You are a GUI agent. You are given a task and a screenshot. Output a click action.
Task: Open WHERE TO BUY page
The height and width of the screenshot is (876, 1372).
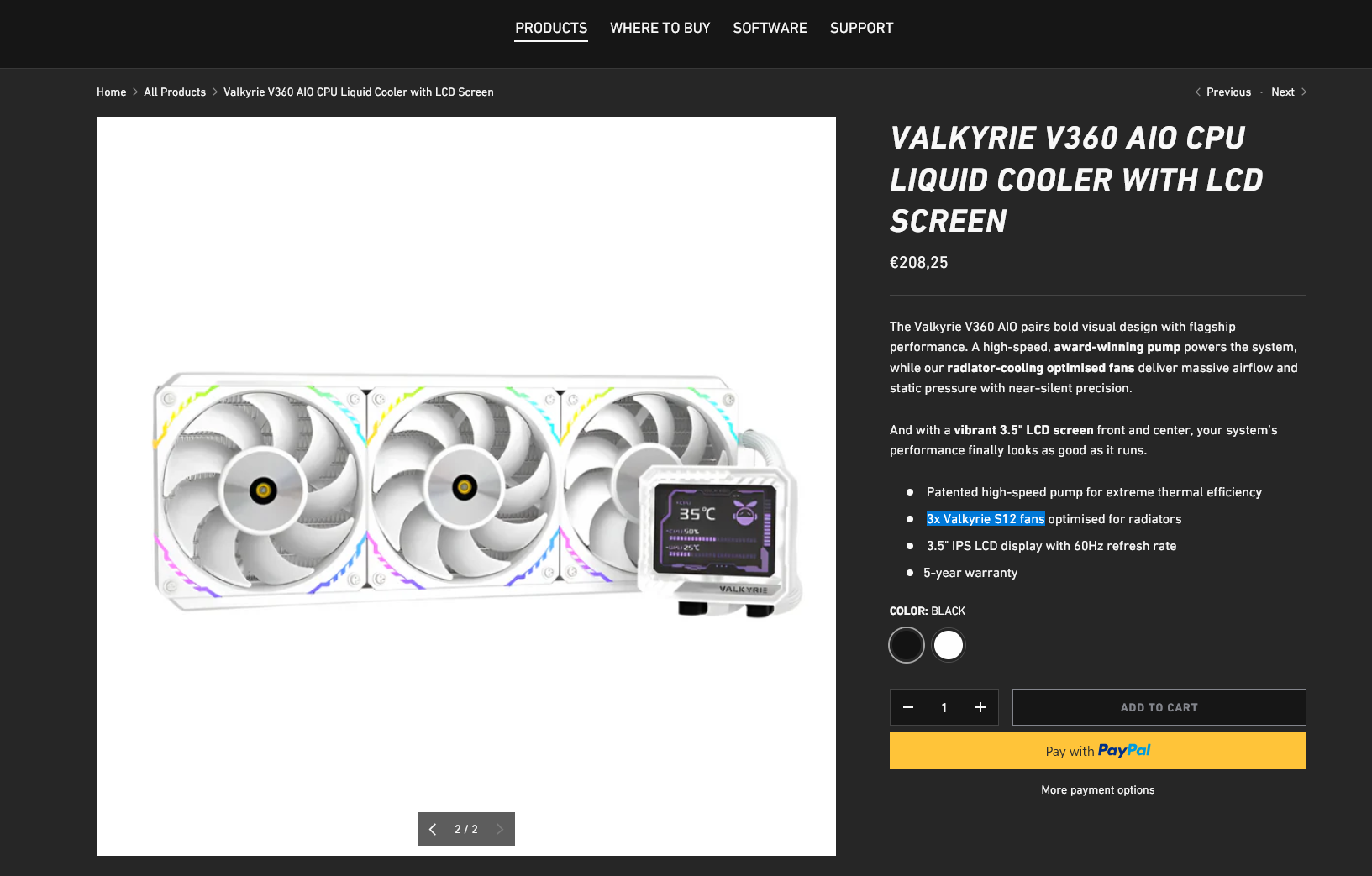coord(660,28)
